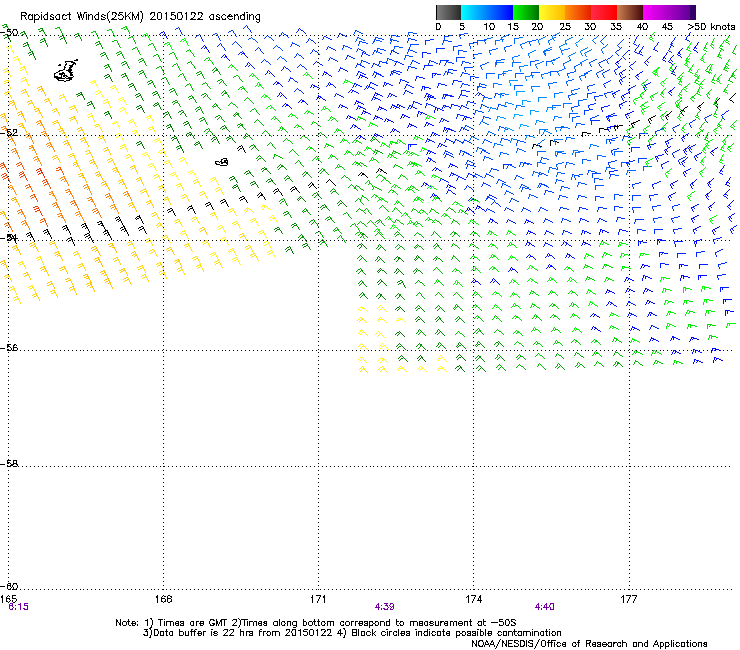
Task: Click the brown 35-40 knots color band
Action: click(630, 12)
